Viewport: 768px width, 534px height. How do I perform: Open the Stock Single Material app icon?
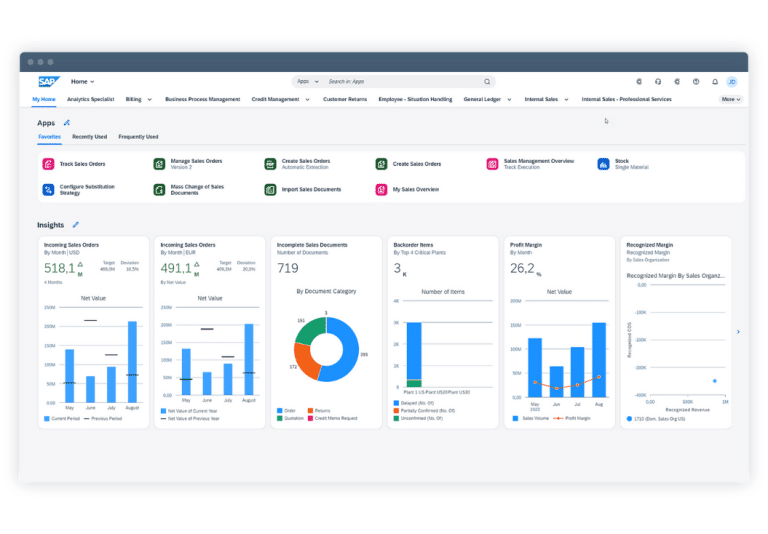603,164
